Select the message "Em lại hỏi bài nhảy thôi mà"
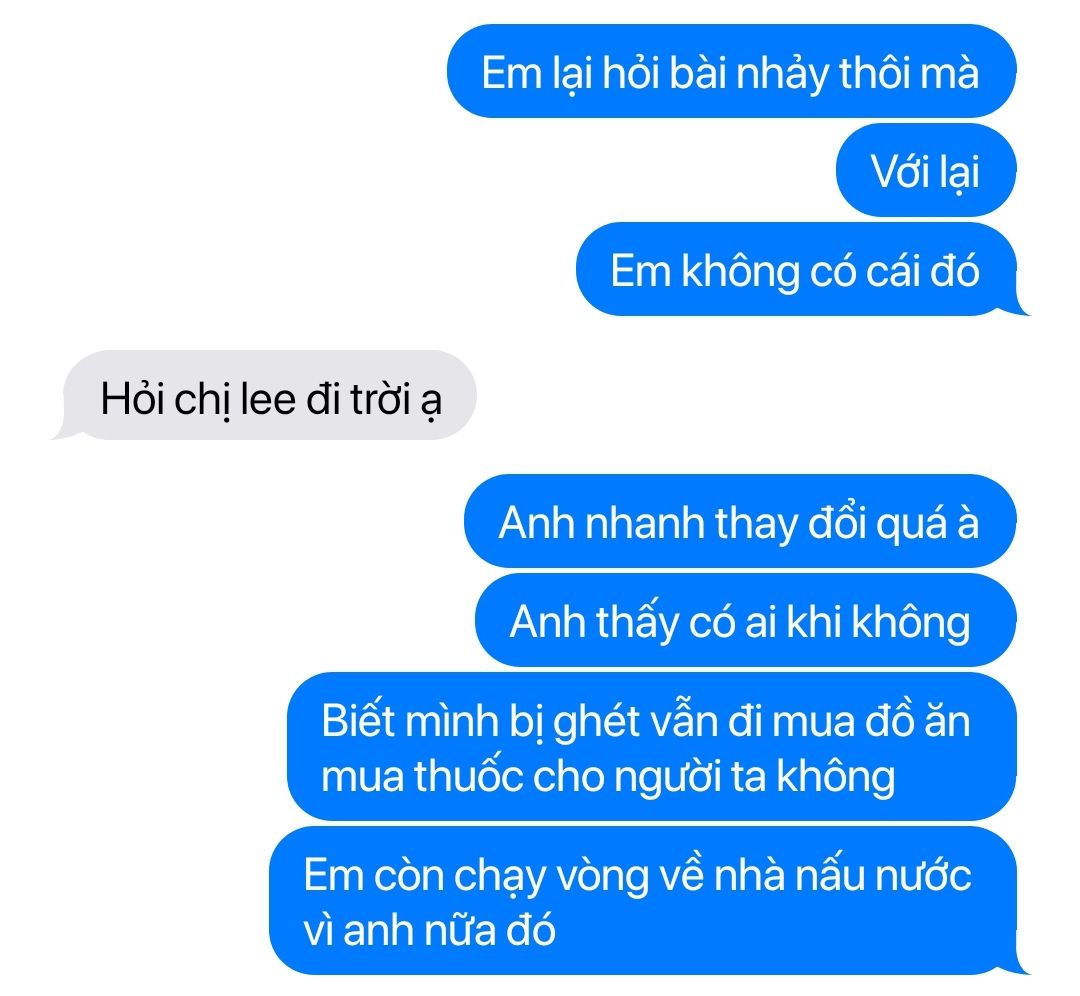The image size is (1080, 996). [731, 71]
